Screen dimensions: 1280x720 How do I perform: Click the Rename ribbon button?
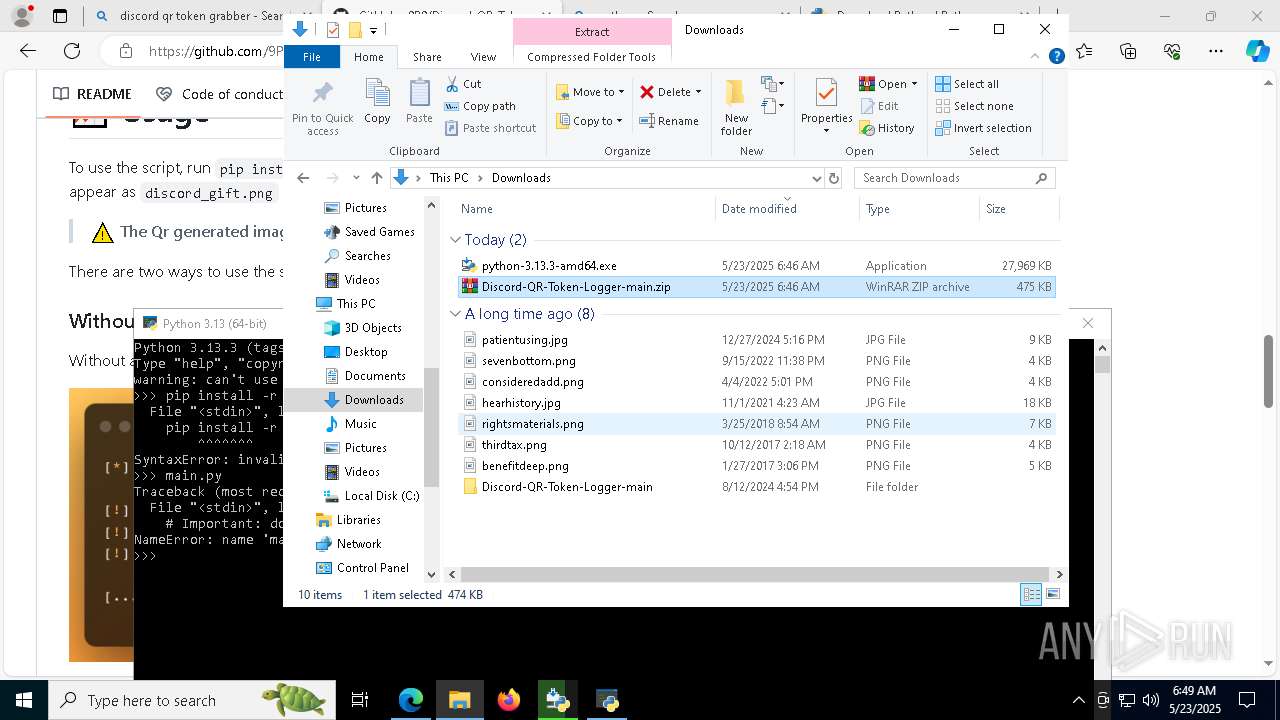669,121
